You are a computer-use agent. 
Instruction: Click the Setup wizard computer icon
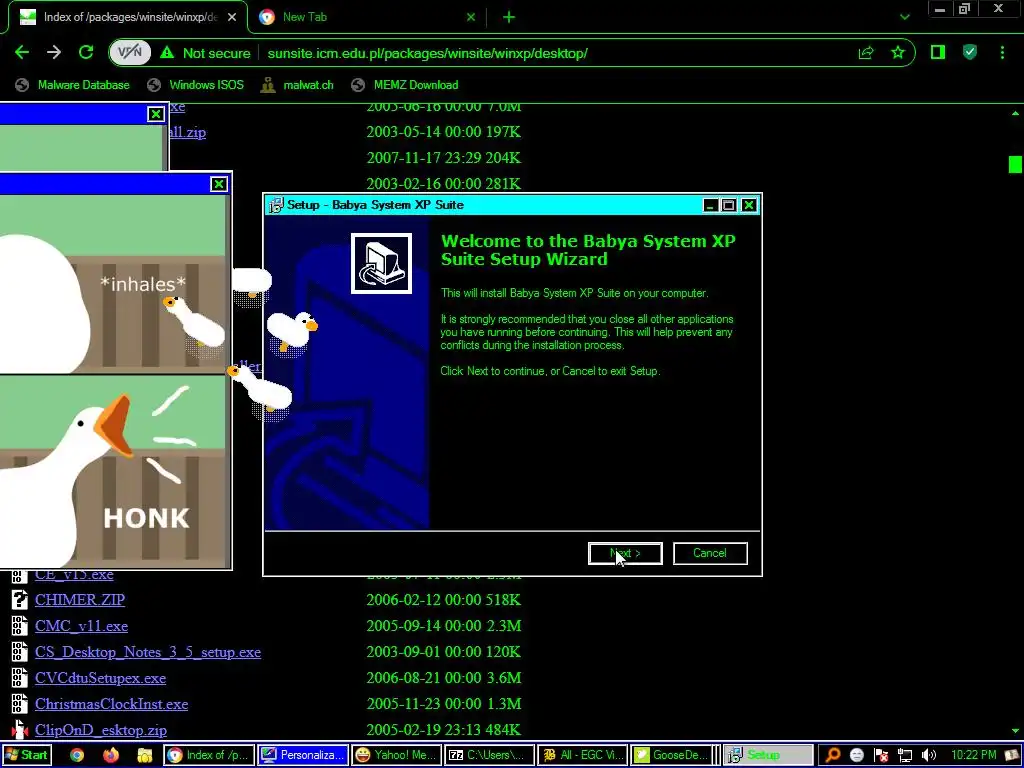pyautogui.click(x=381, y=263)
